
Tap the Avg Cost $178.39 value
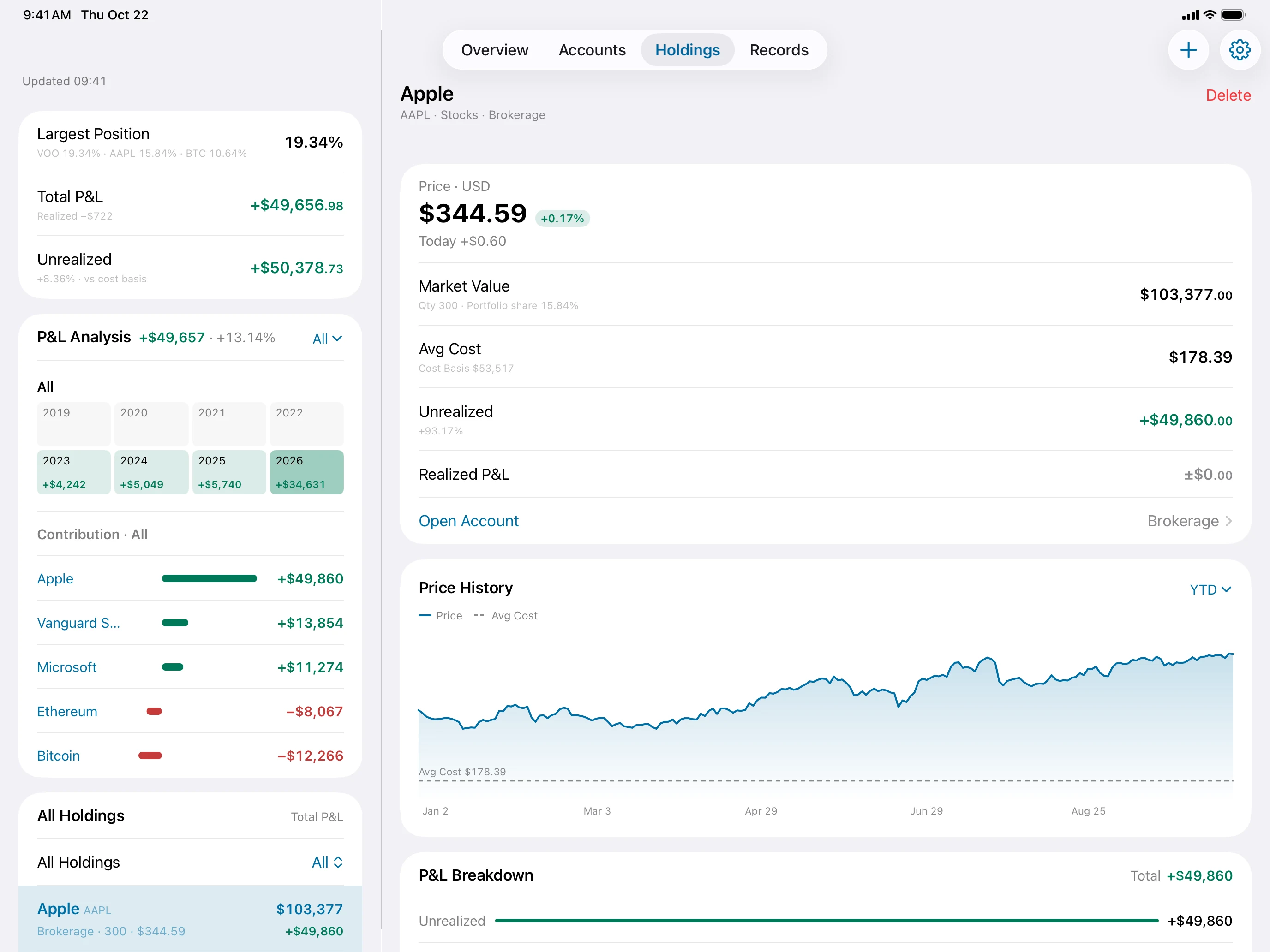coord(1200,357)
